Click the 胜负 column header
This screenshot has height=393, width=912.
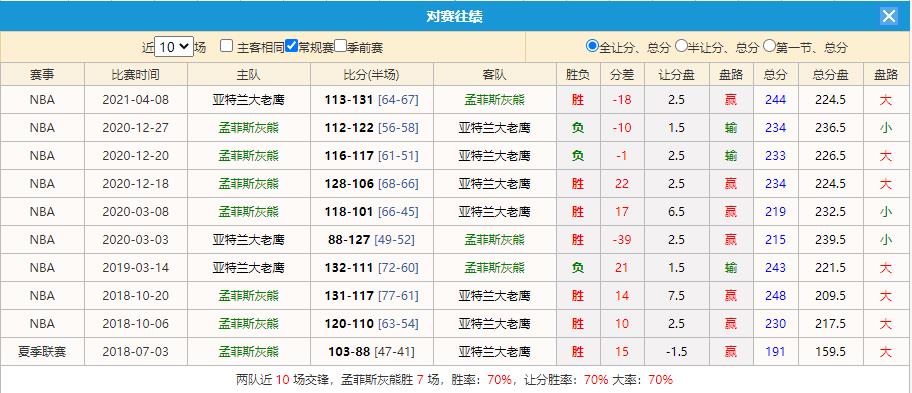578,74
